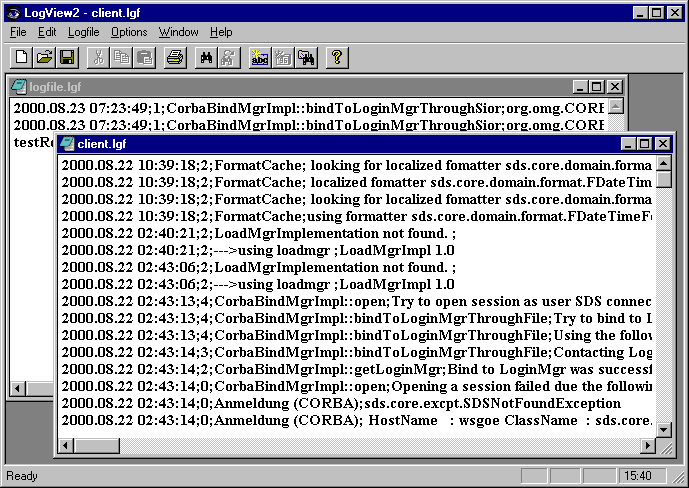Click the logfile.lgf window document icon
The height and width of the screenshot is (488, 689).
pos(18,87)
